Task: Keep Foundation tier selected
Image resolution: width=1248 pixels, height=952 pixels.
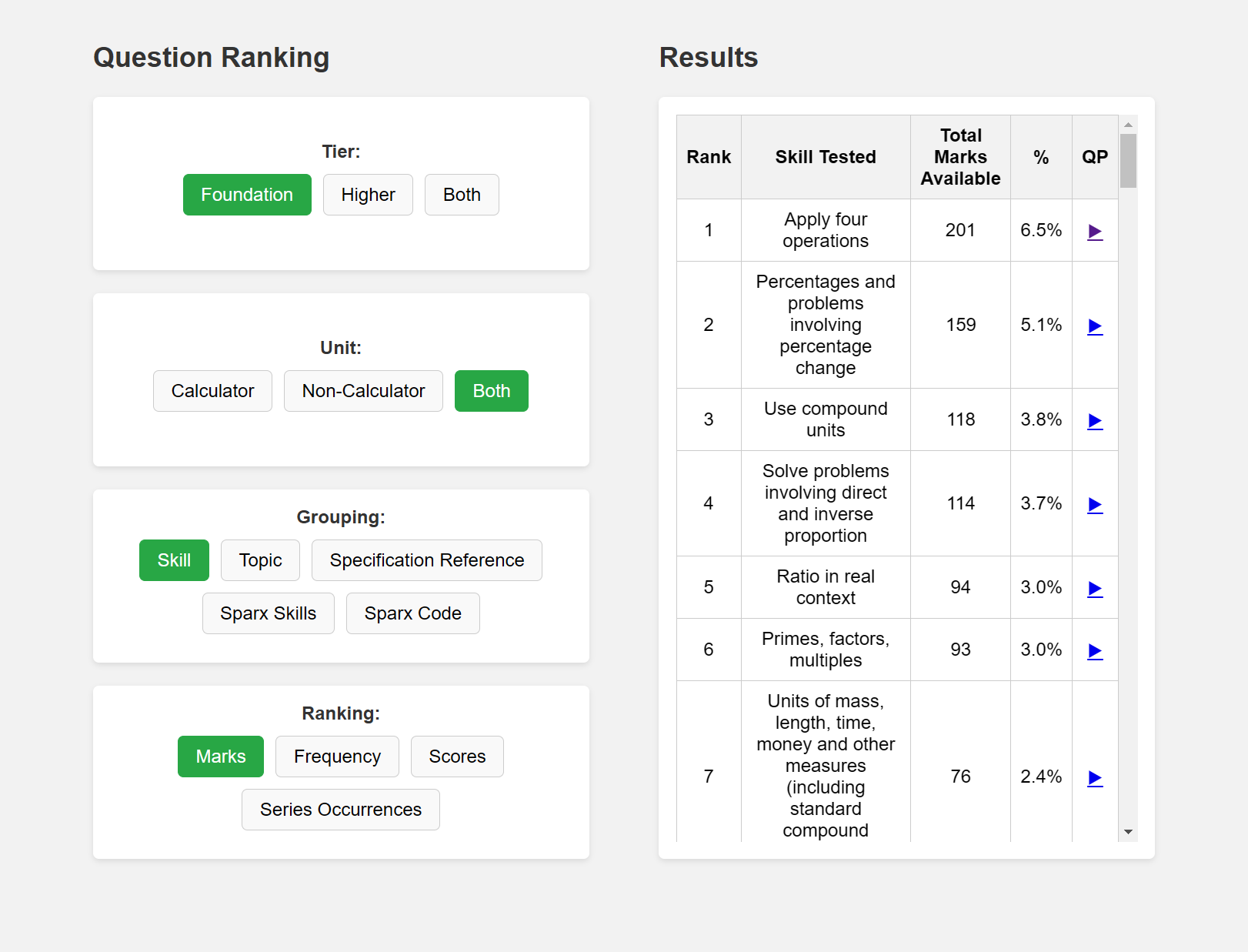Action: (x=247, y=195)
